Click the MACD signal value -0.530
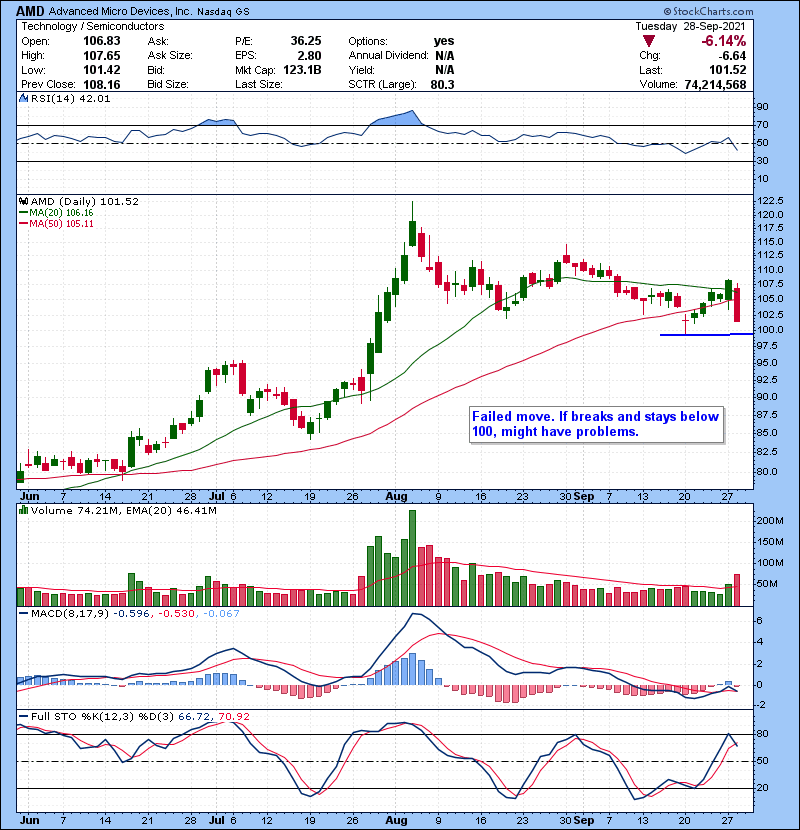This screenshot has width=800, height=830. [177, 614]
